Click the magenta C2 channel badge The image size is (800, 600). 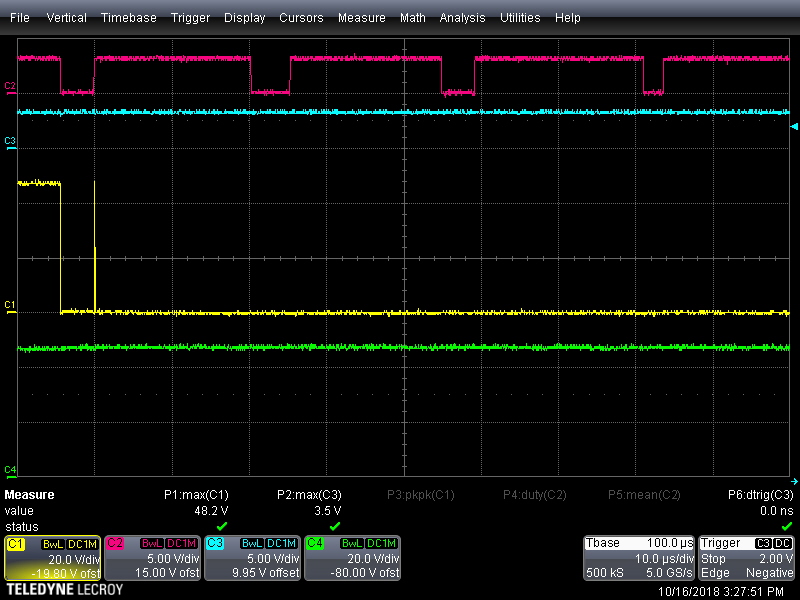point(115,544)
